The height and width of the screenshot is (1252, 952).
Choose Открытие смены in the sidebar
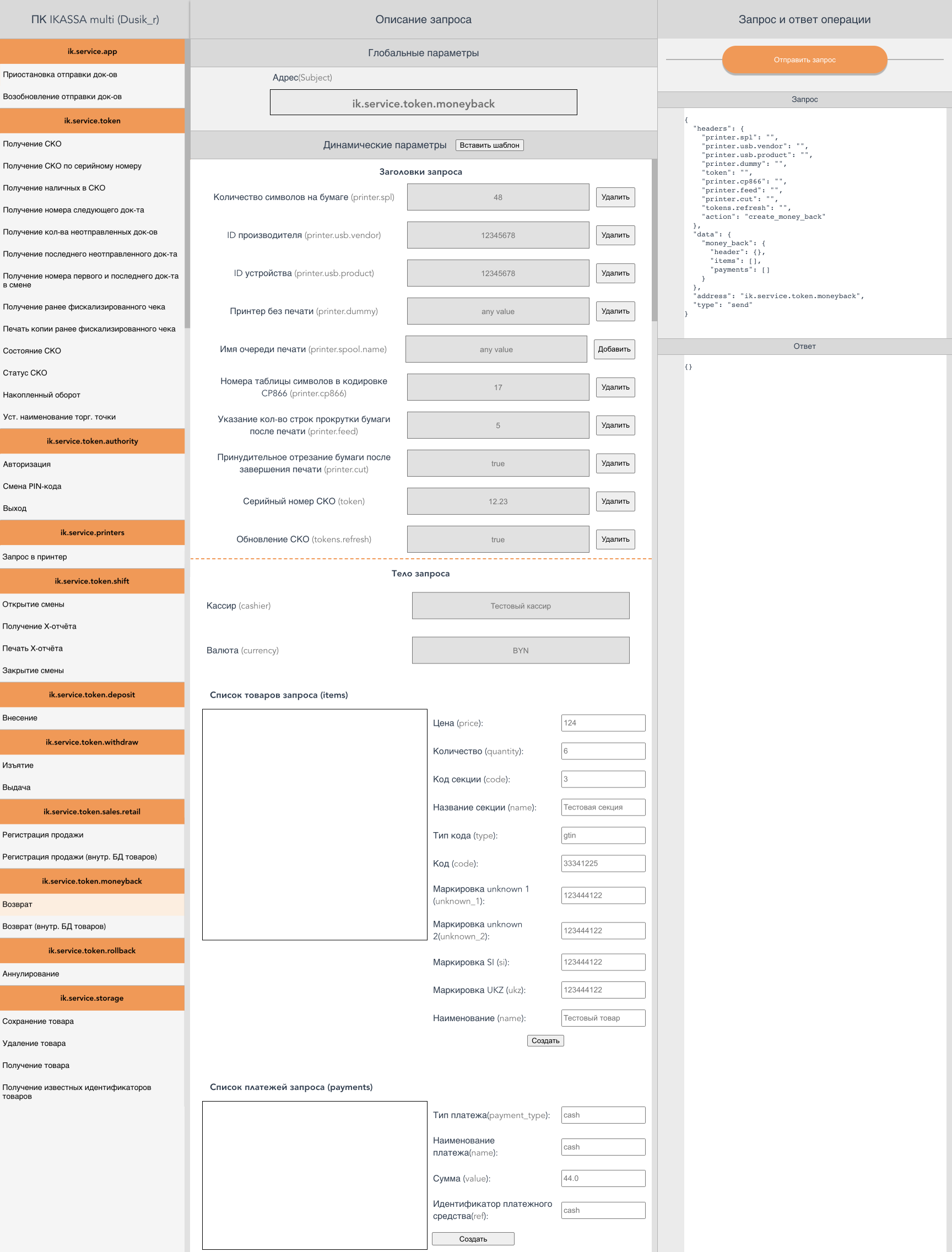coord(34,604)
